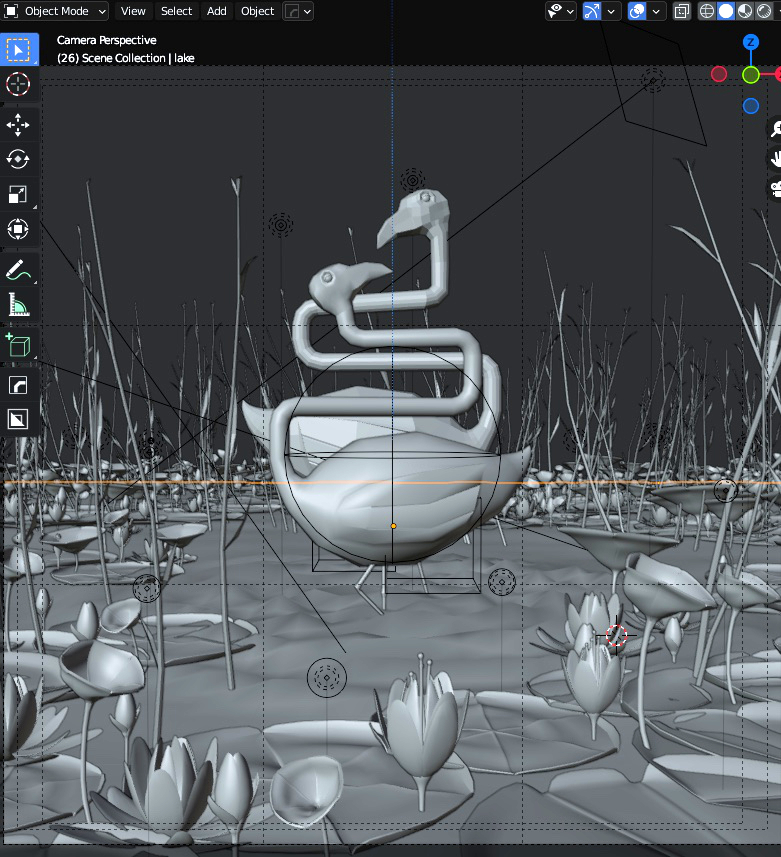Open the Add menu
Viewport: 781px width, 857px height.
217,11
